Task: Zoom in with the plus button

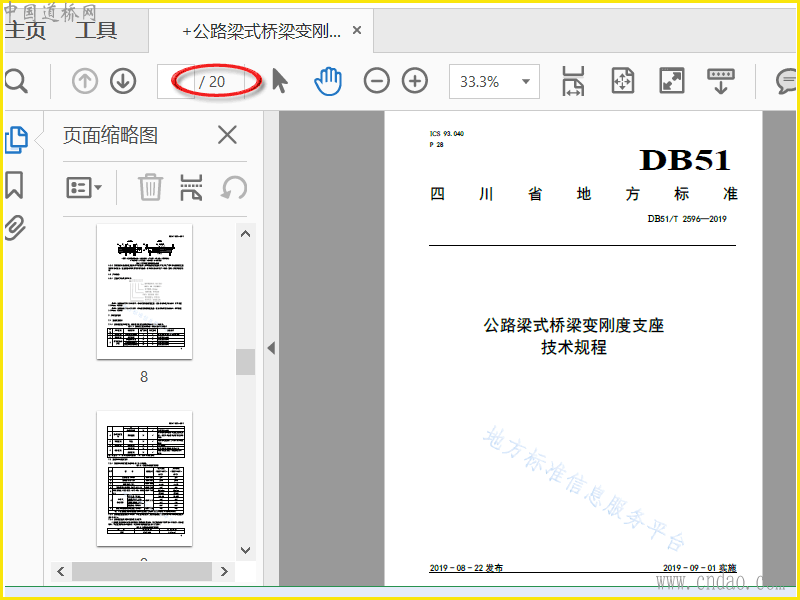Action: tap(415, 81)
